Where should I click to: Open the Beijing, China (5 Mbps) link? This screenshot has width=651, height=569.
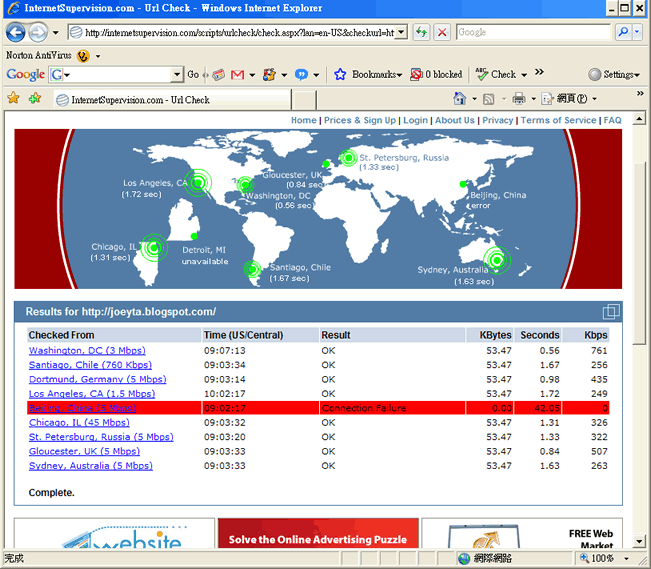pyautogui.click(x=82, y=408)
